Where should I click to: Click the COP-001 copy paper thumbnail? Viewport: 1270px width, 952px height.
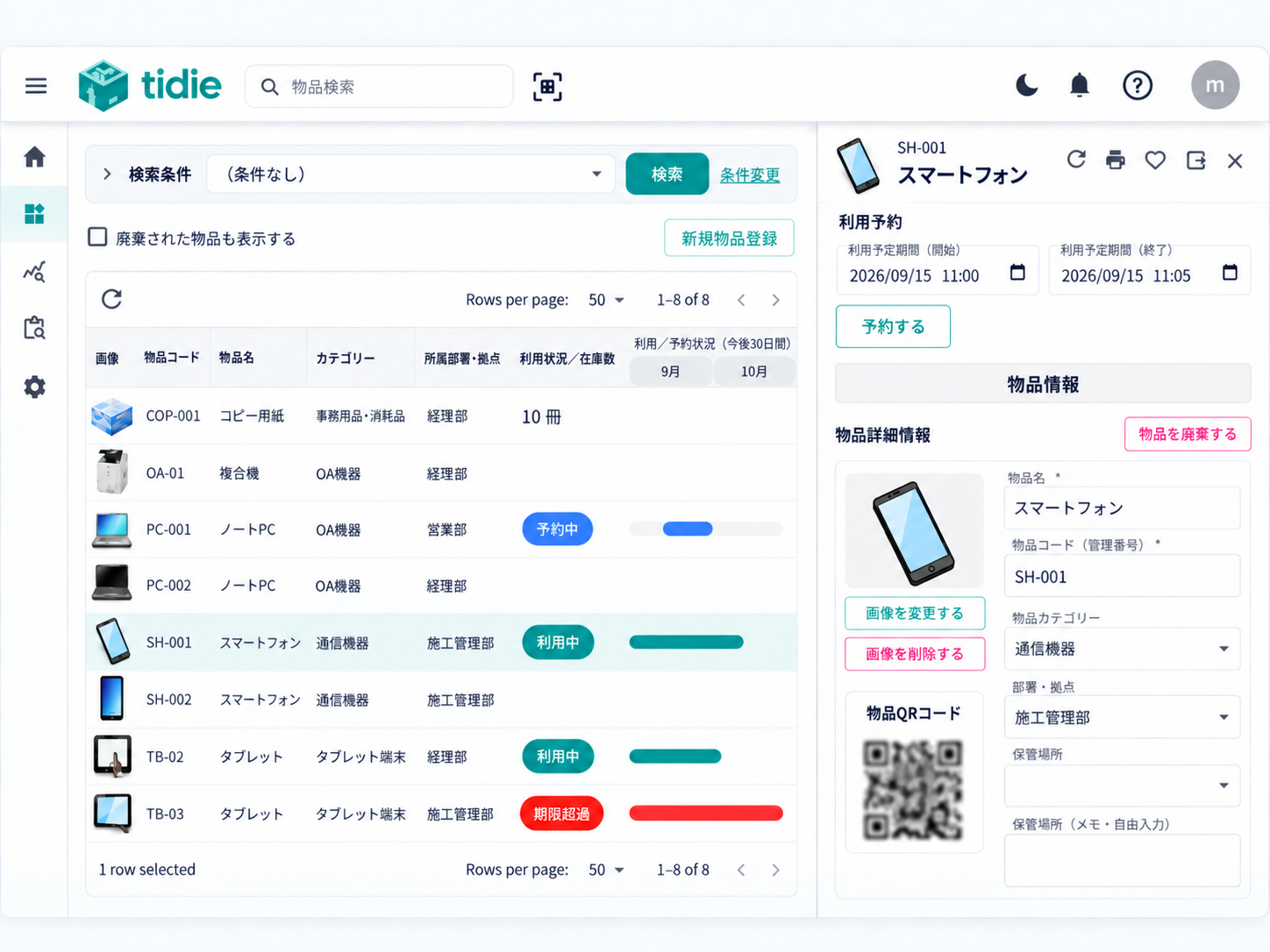tap(111, 416)
